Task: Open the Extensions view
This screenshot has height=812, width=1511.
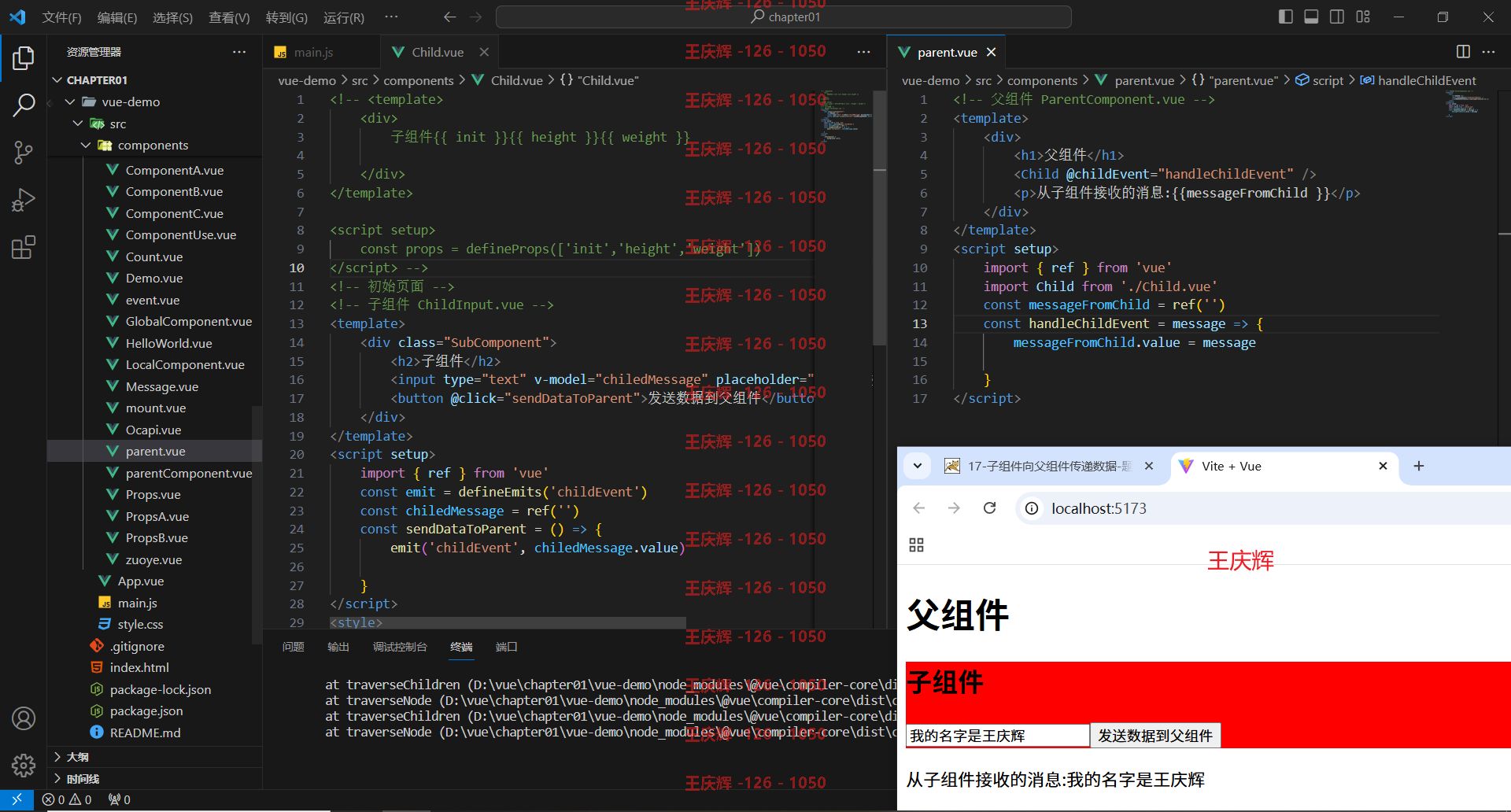Action: point(24,248)
